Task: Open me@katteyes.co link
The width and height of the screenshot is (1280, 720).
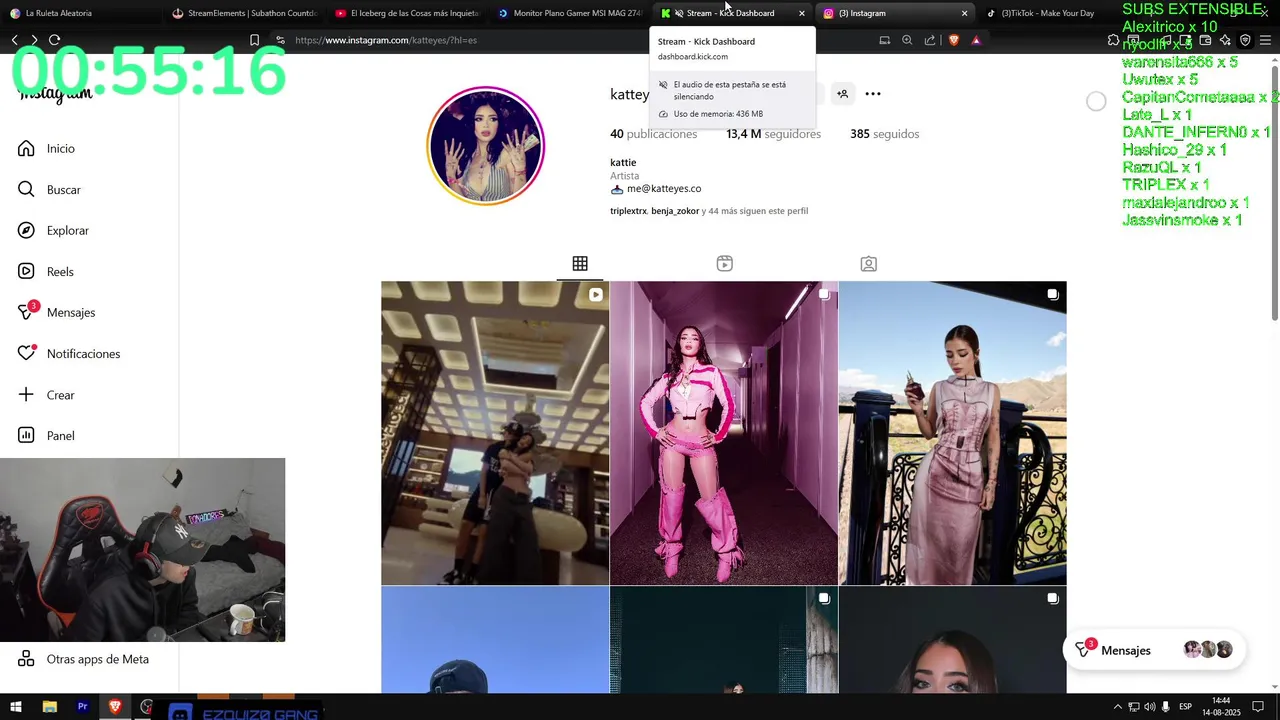Action: click(x=663, y=188)
